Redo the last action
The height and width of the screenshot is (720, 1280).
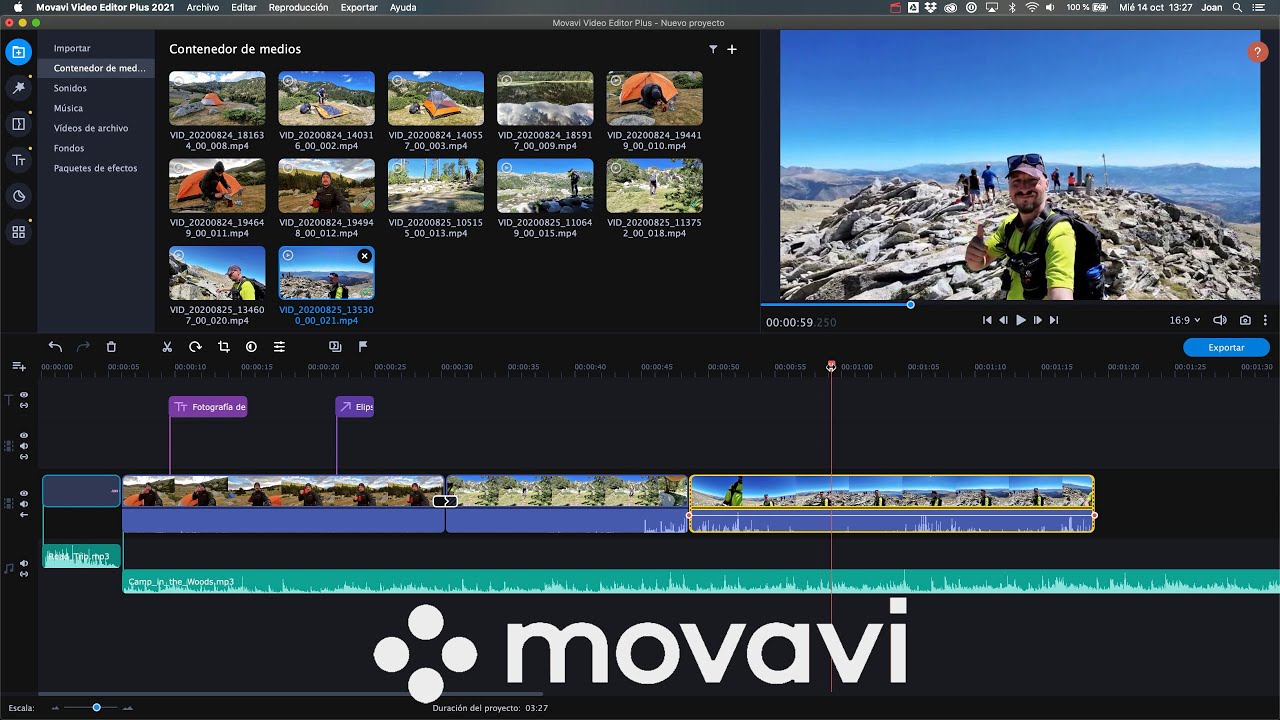pos(83,347)
